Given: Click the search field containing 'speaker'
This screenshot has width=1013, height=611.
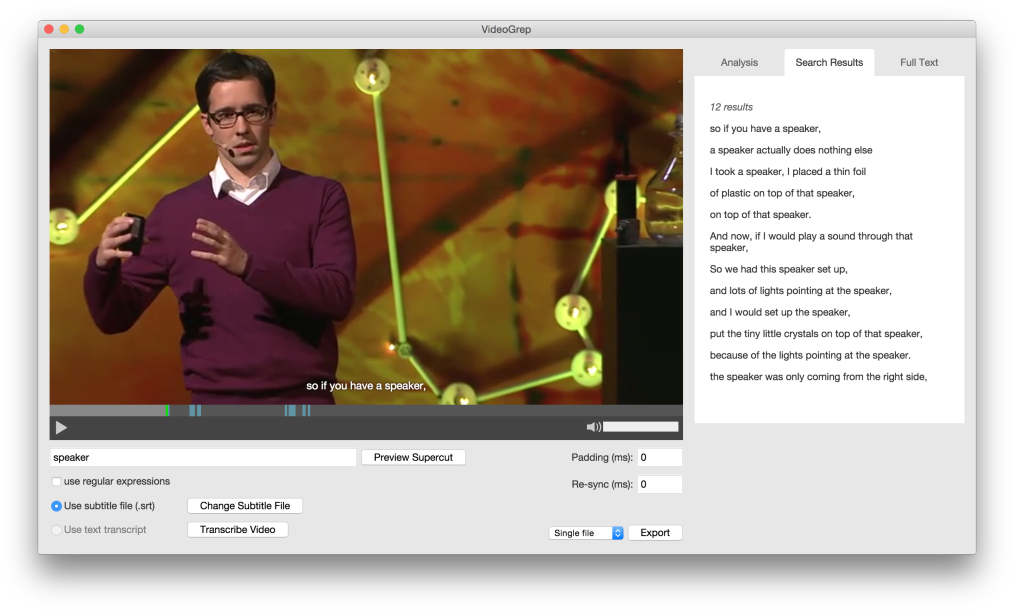Looking at the screenshot, I should (203, 457).
